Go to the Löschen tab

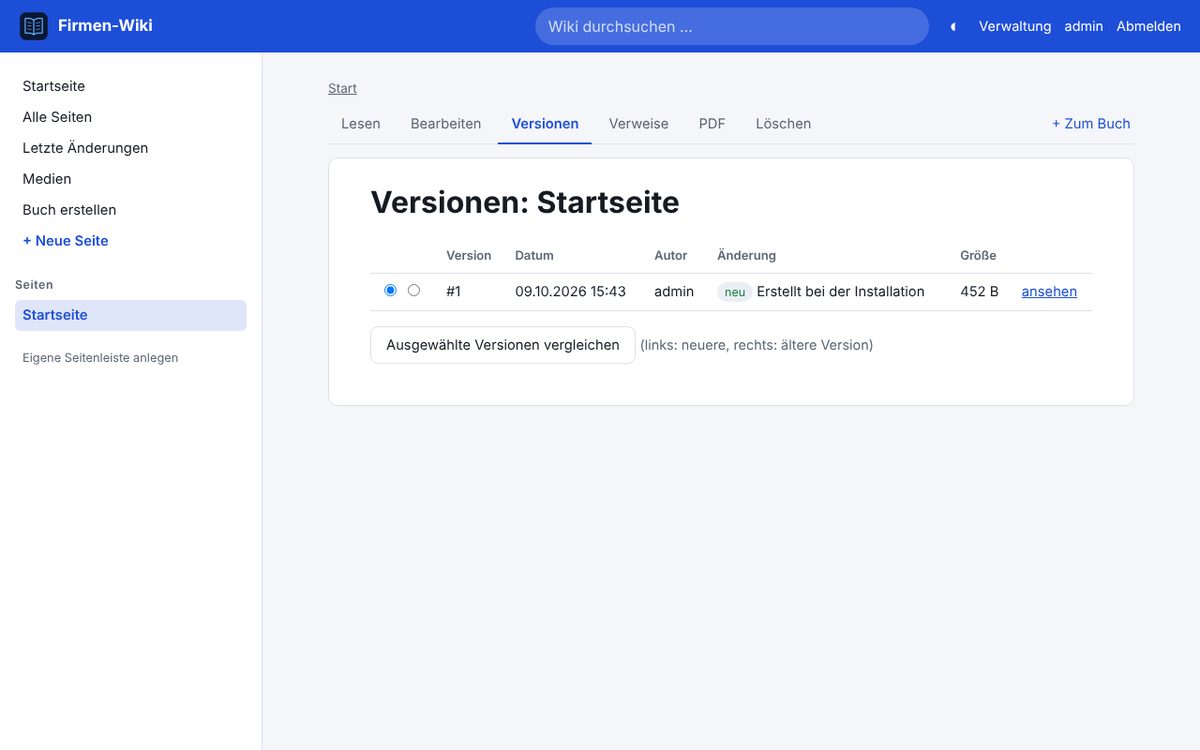pyautogui.click(x=783, y=124)
